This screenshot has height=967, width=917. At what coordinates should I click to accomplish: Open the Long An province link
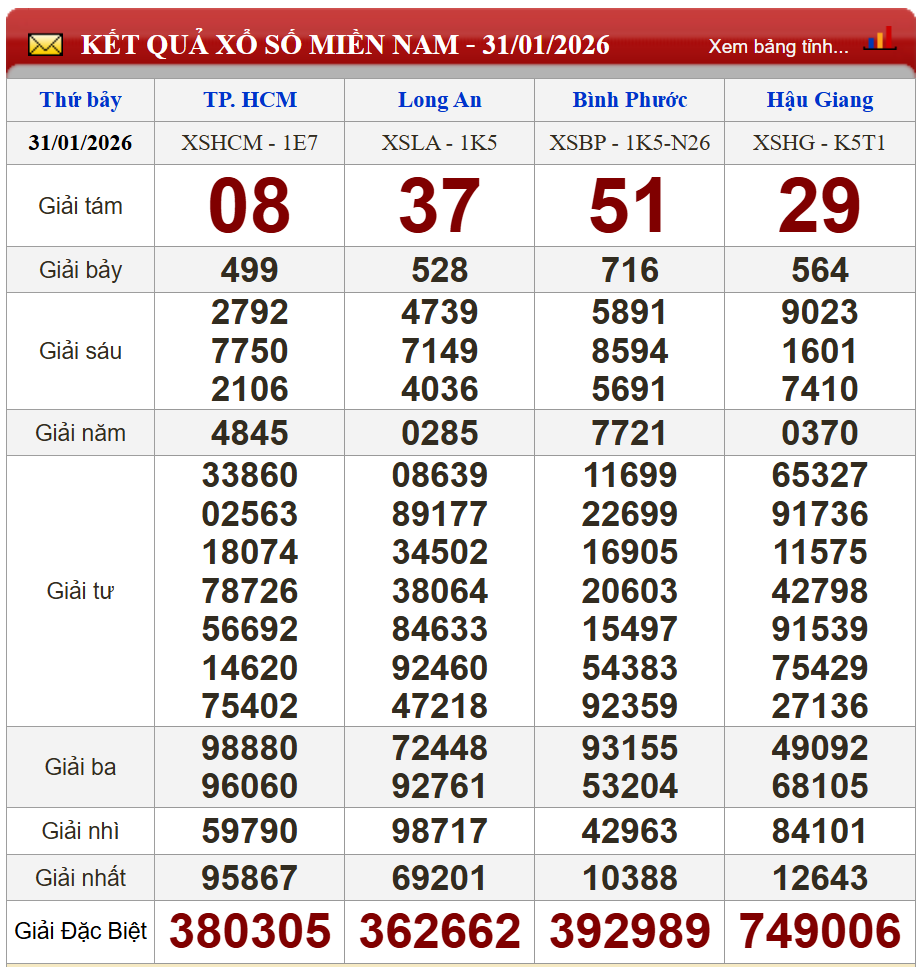[439, 100]
